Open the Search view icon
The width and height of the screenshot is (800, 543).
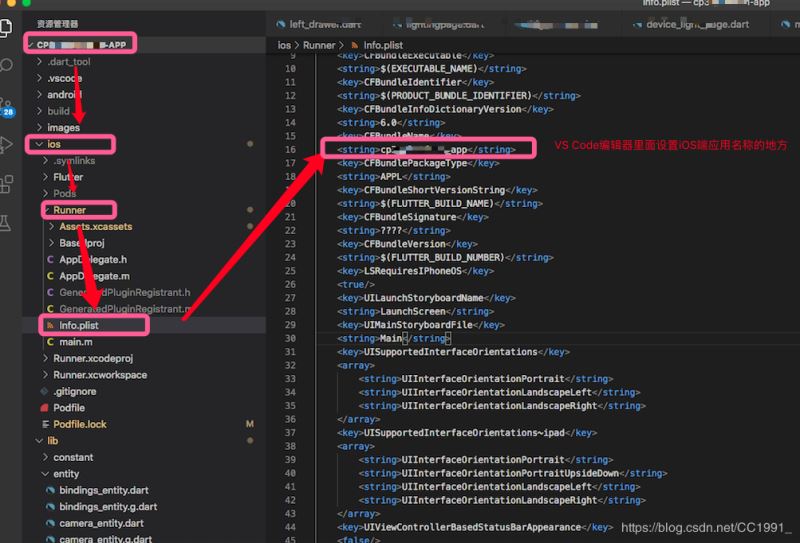click(x=9, y=65)
